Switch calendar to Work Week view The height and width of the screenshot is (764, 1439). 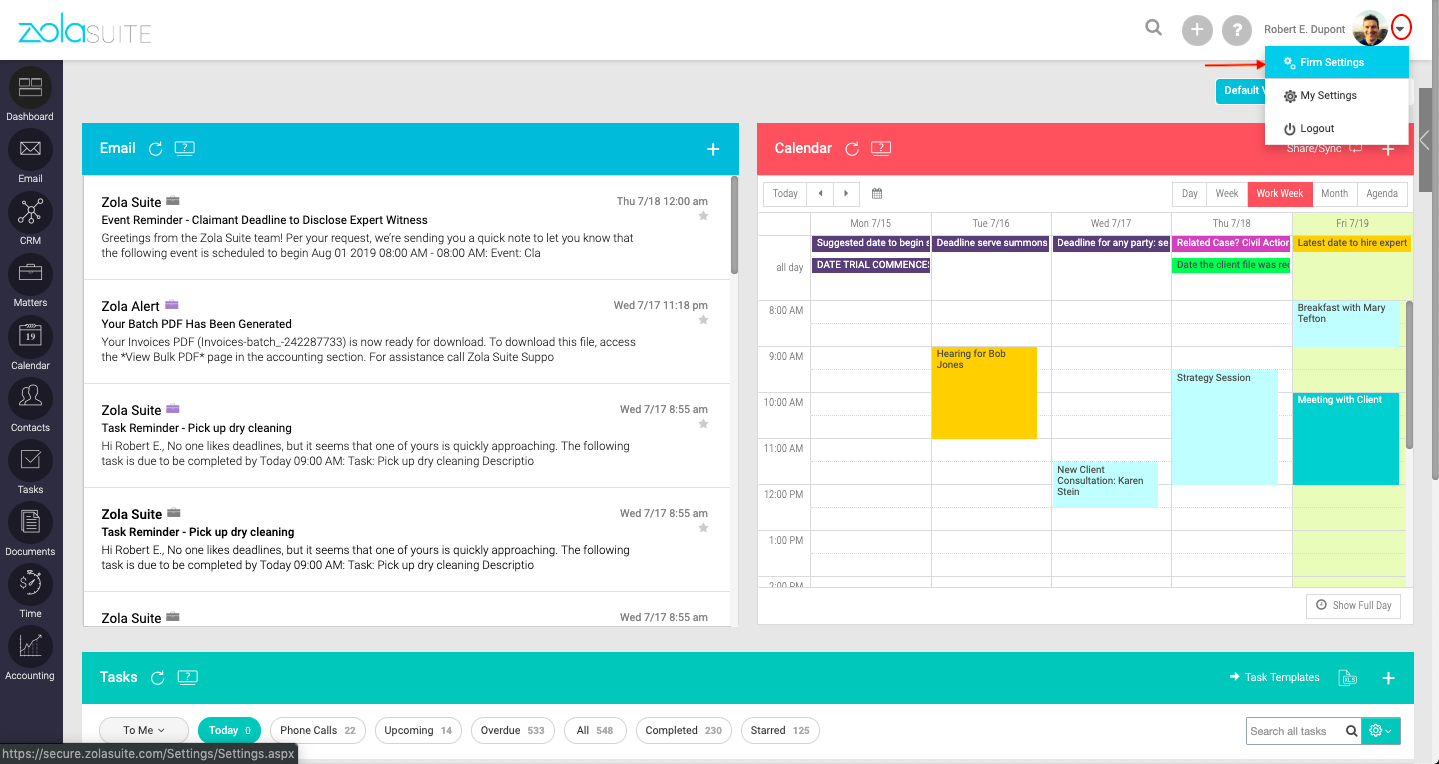(1280, 193)
